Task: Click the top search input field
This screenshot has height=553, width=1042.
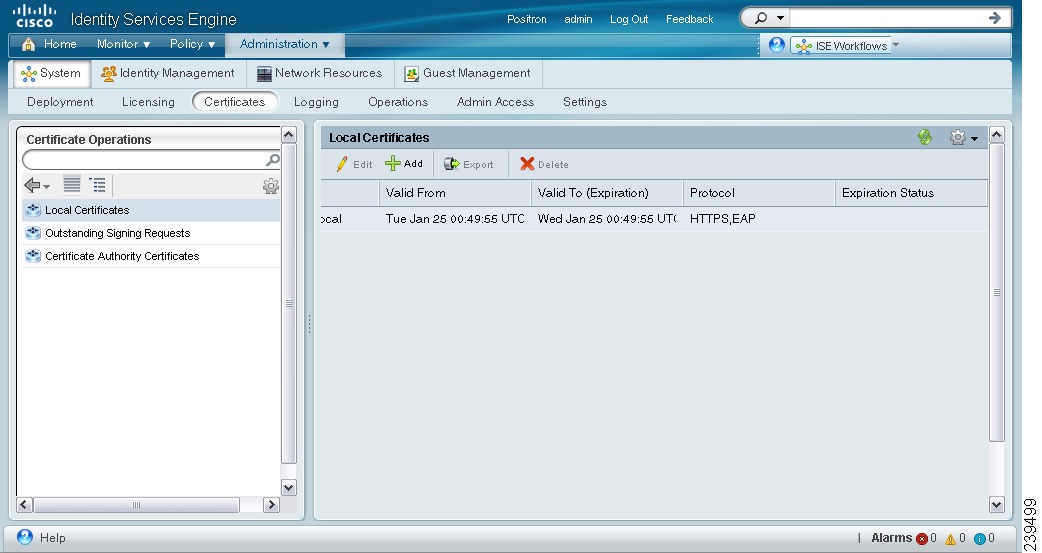Action: tap(886, 18)
